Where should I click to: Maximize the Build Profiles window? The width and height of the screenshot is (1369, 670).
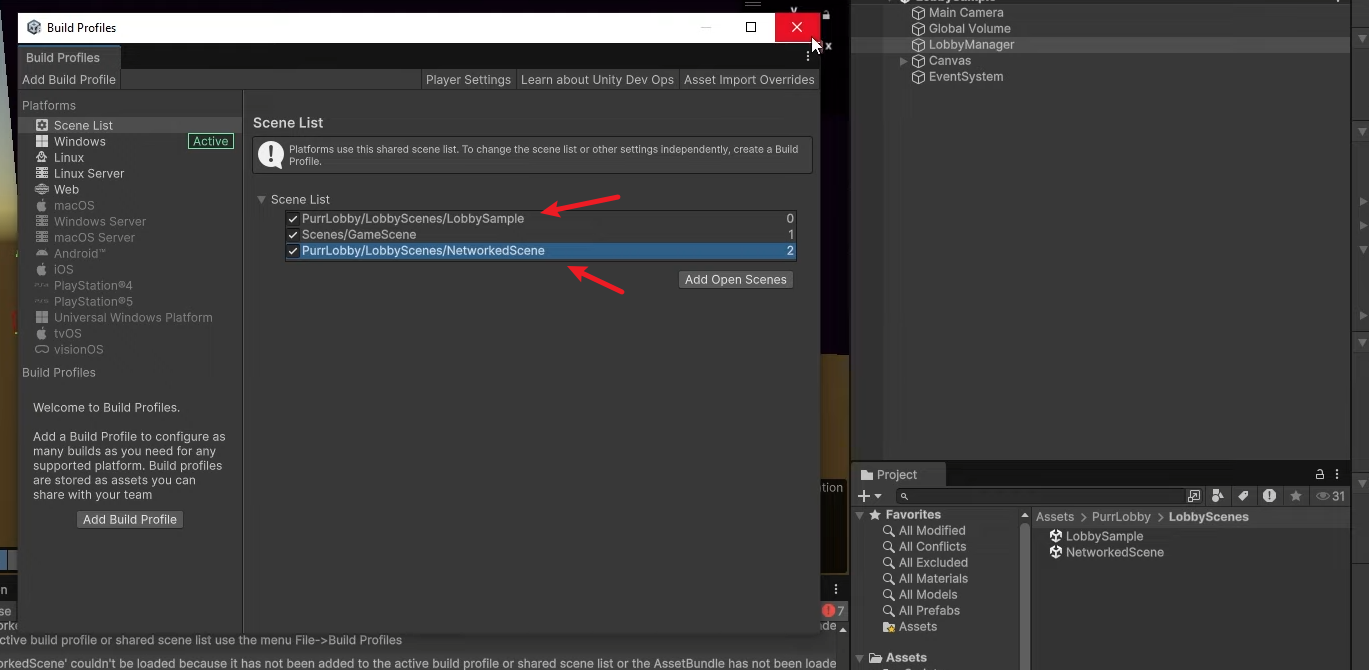click(751, 27)
